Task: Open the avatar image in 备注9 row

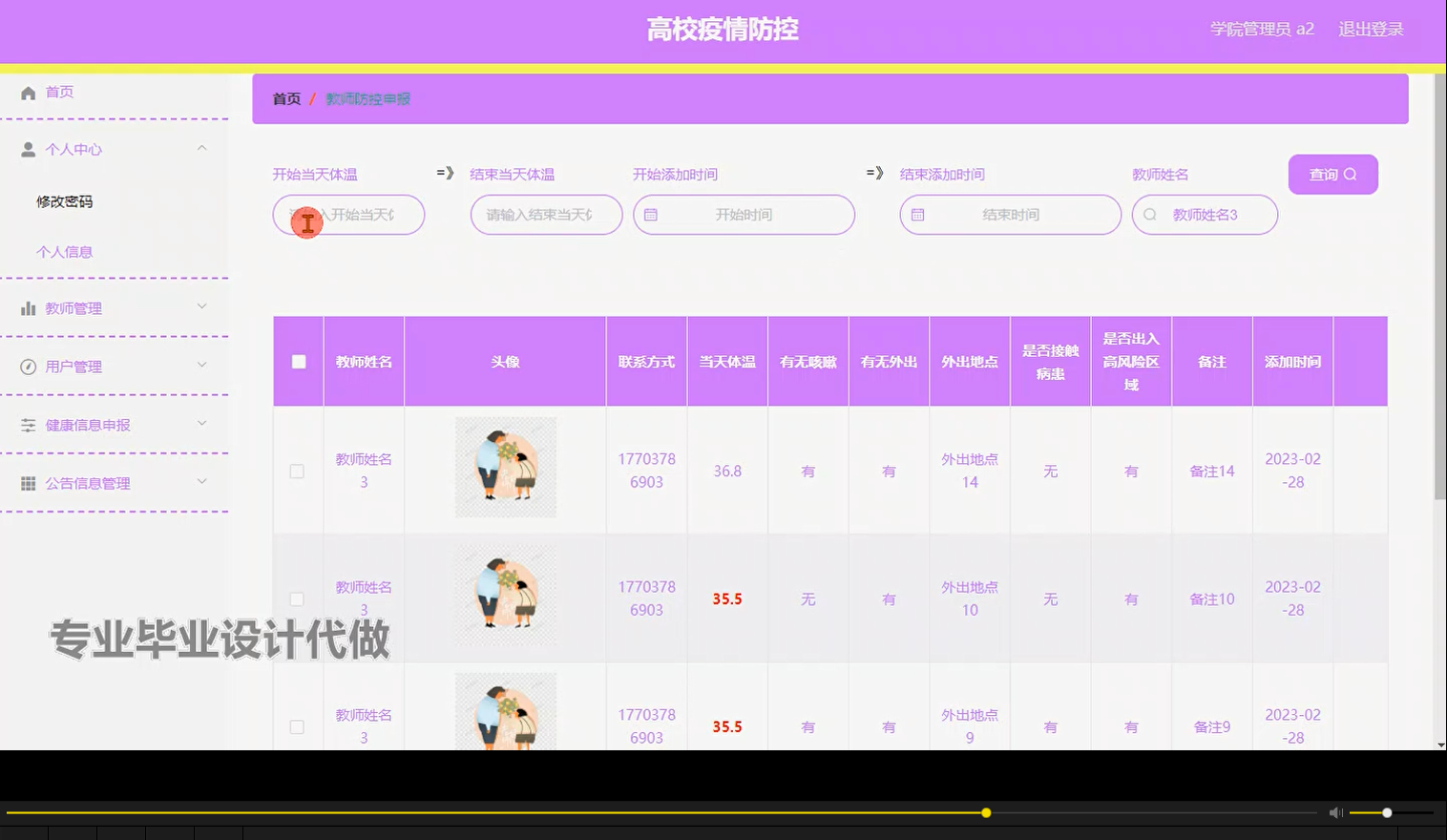Action: click(x=505, y=711)
